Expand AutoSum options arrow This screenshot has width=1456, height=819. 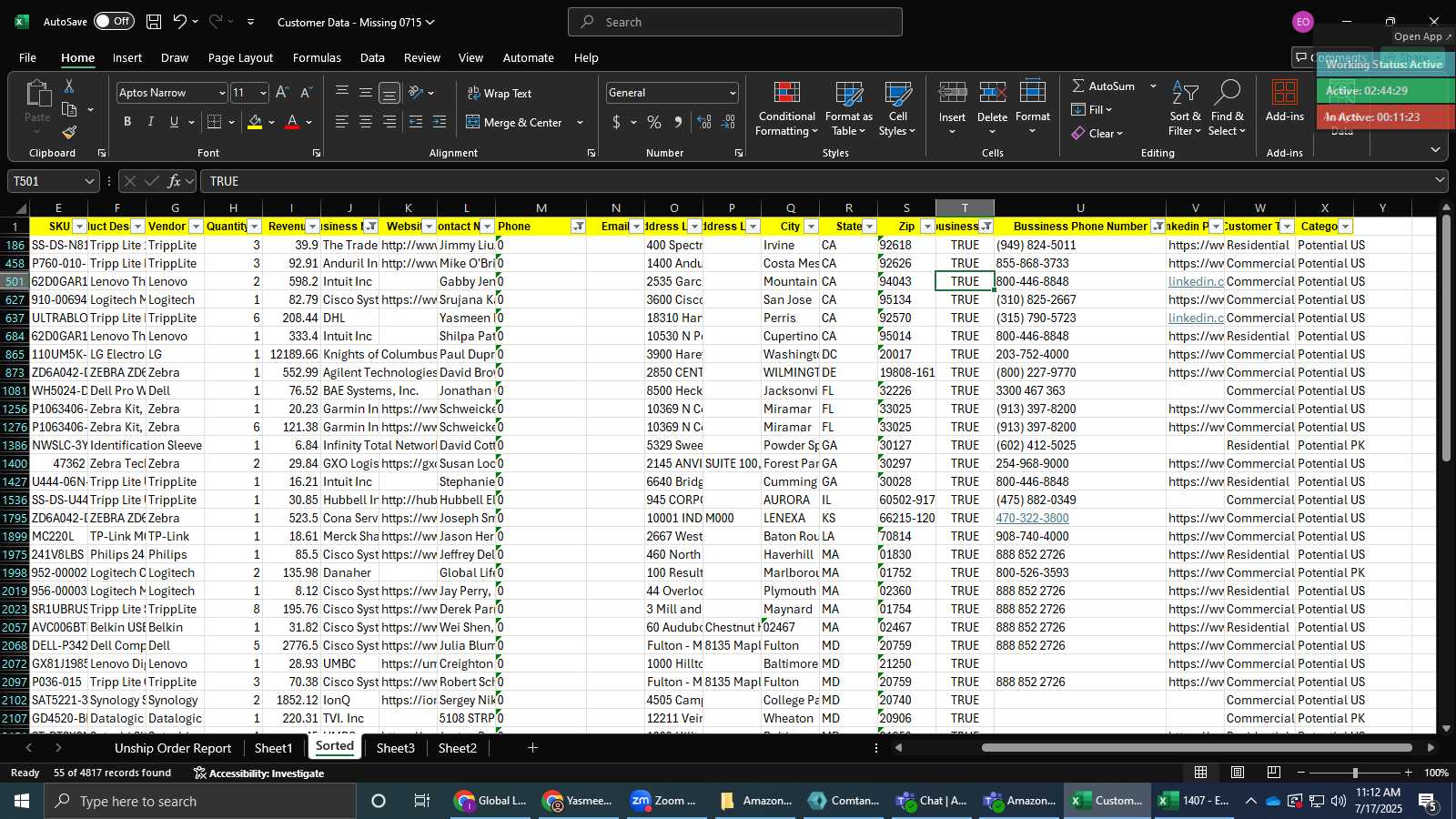(x=1153, y=86)
